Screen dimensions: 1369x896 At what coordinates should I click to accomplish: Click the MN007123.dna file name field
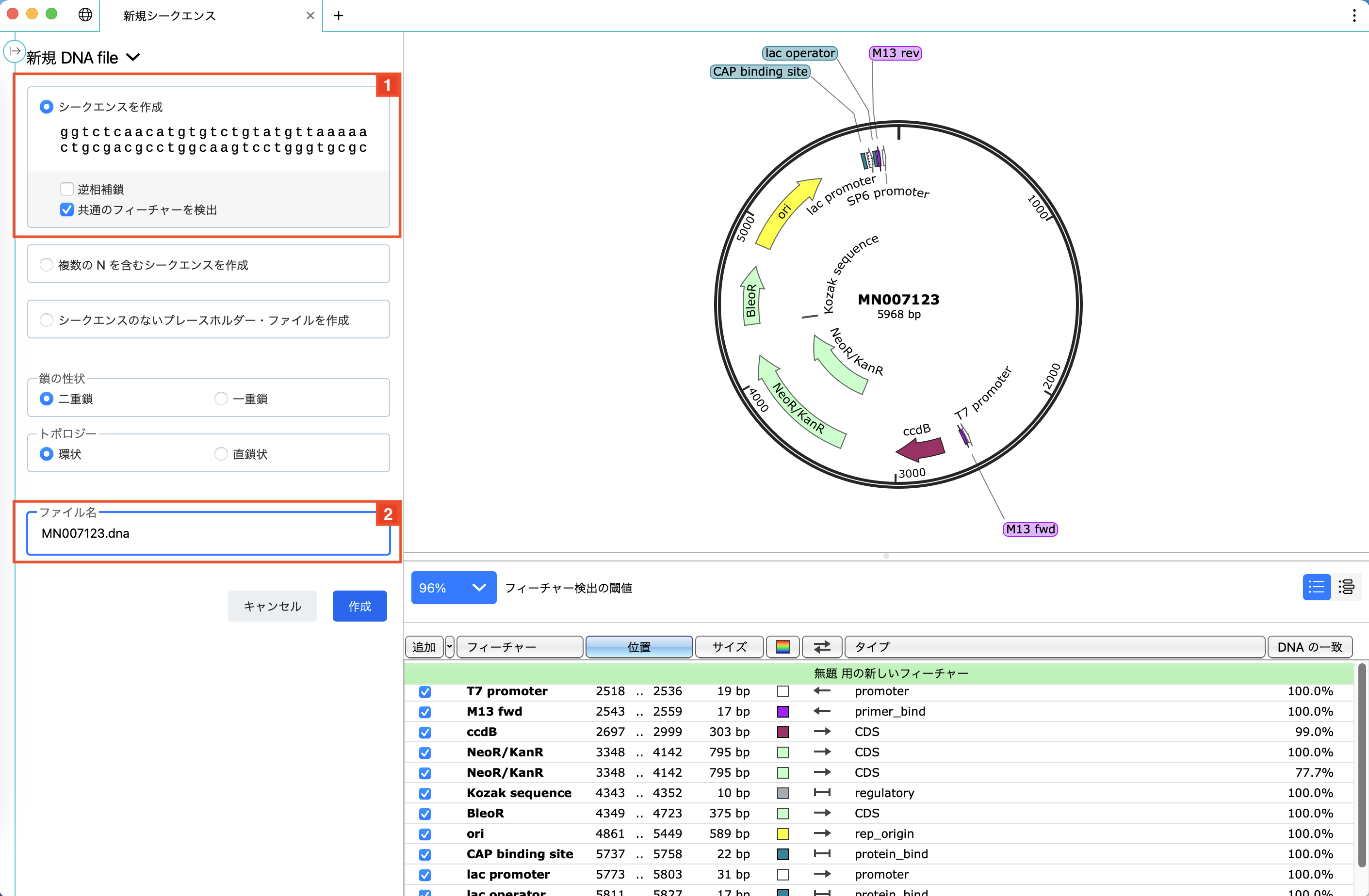208,533
